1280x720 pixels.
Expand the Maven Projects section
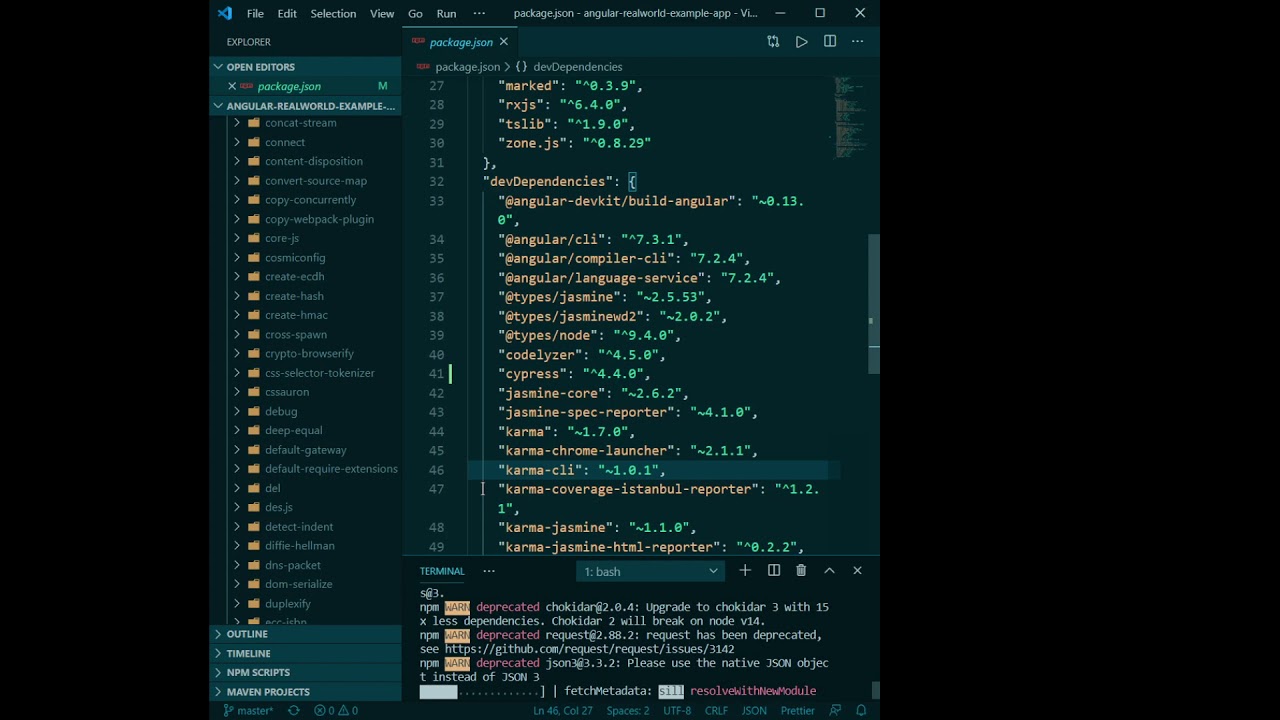point(305,692)
